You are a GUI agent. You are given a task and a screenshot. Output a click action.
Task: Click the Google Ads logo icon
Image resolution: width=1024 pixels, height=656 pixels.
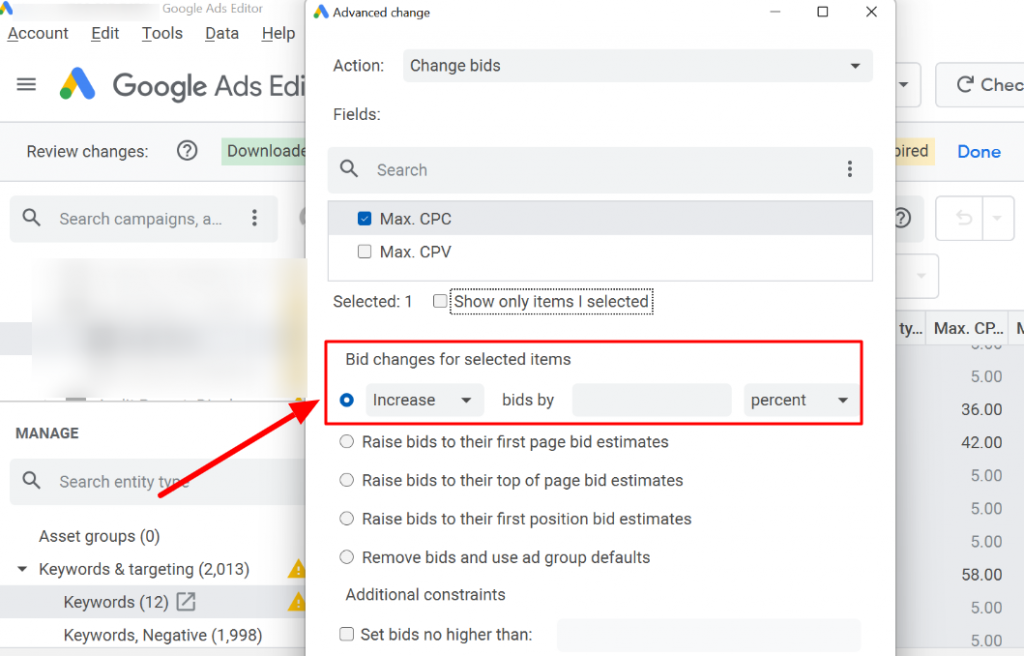(x=78, y=84)
